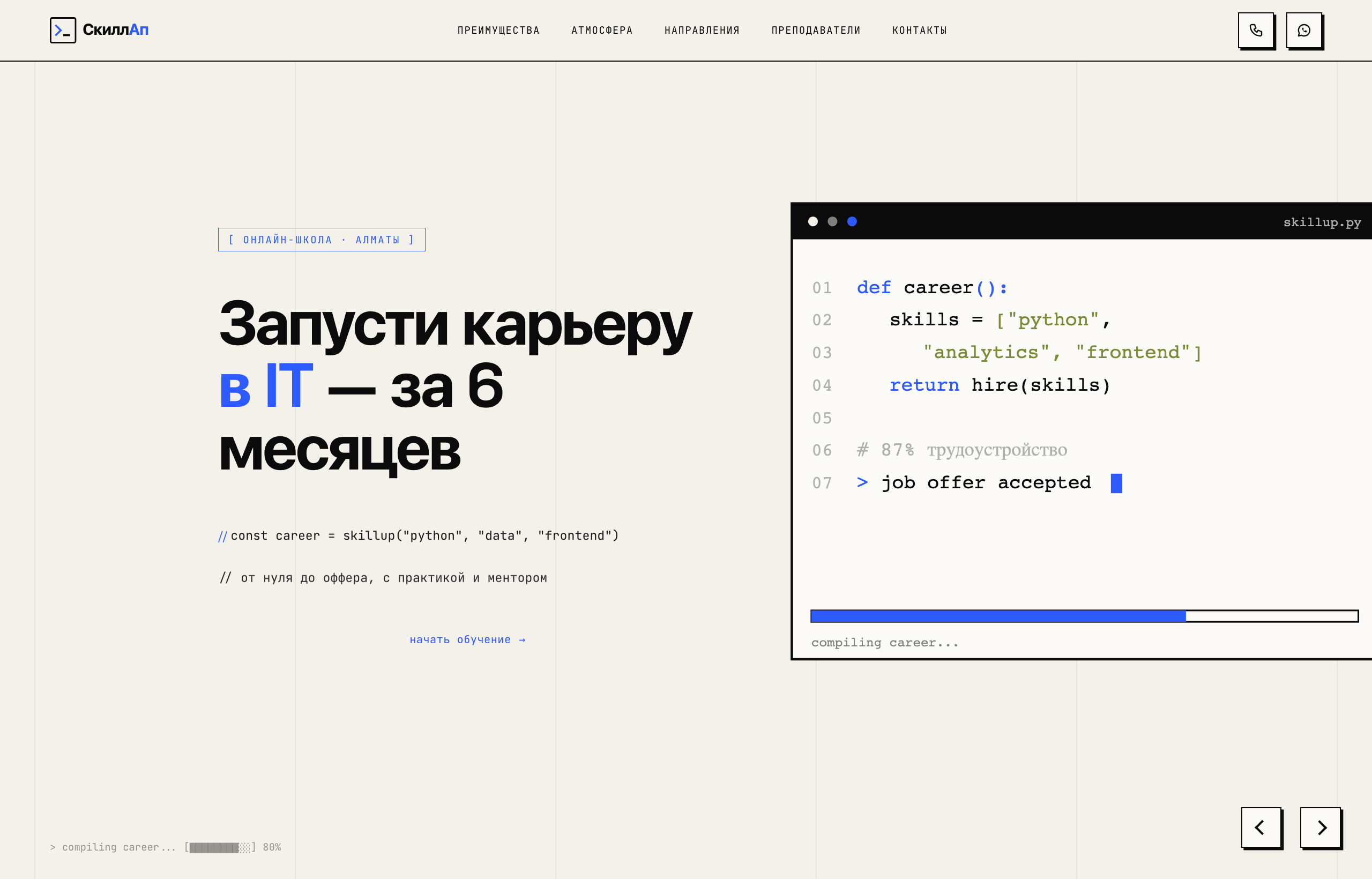Click the Онлайн-школа Алматы badge

[x=322, y=240]
